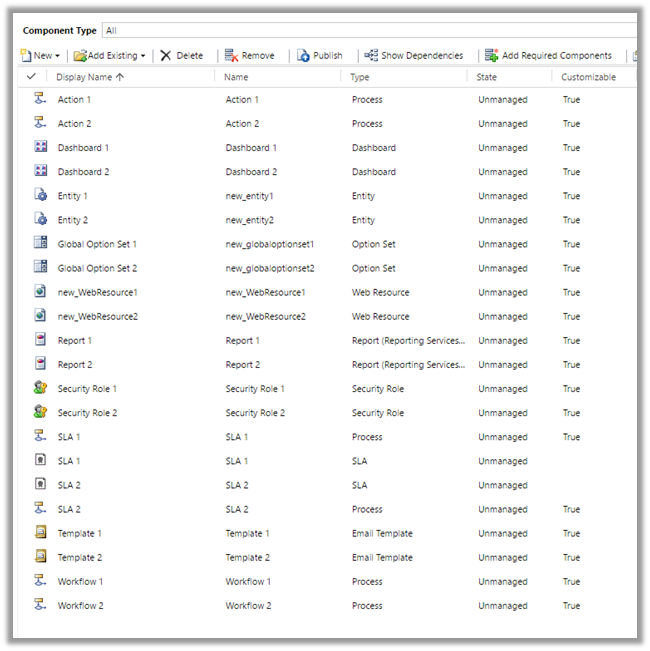Sort by the Type column header

[361, 77]
